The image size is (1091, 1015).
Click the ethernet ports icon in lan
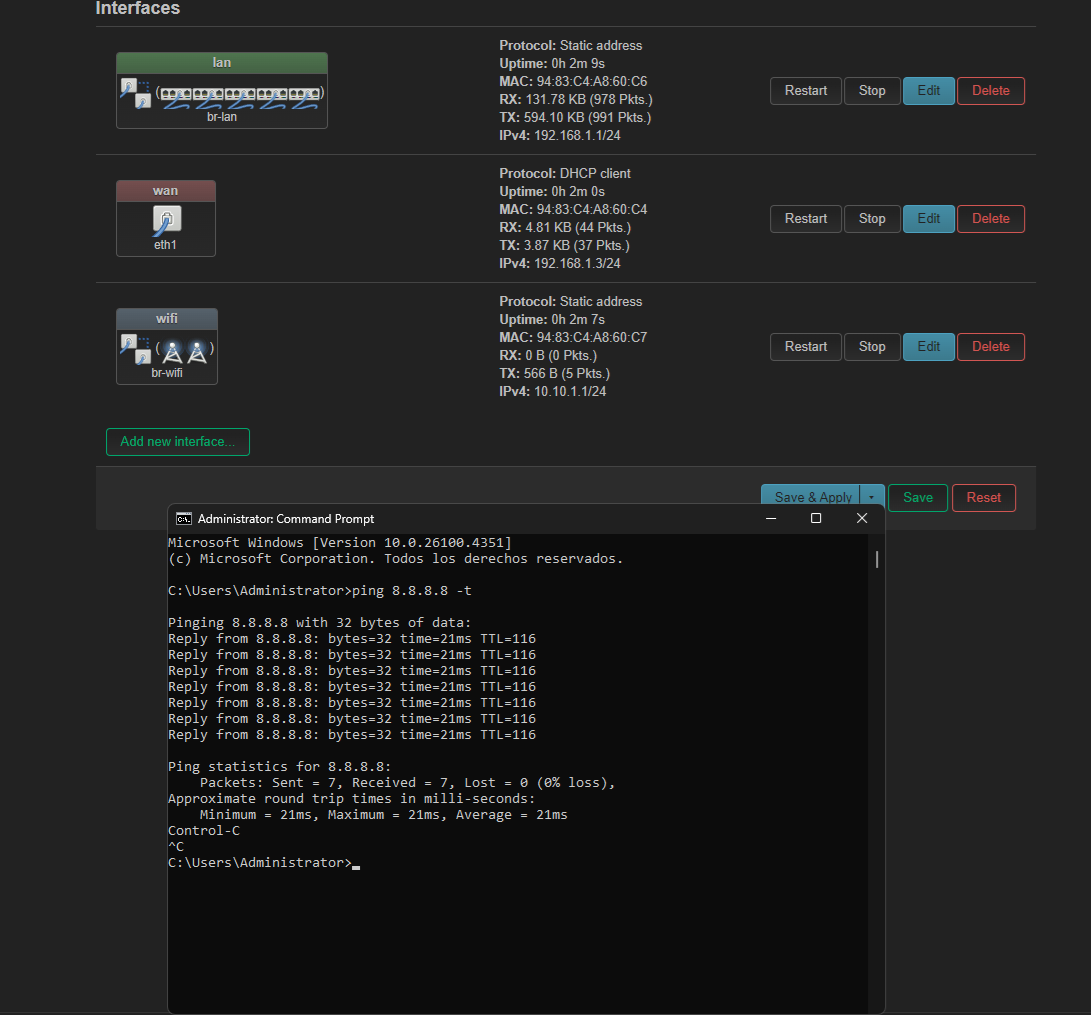pos(240,96)
